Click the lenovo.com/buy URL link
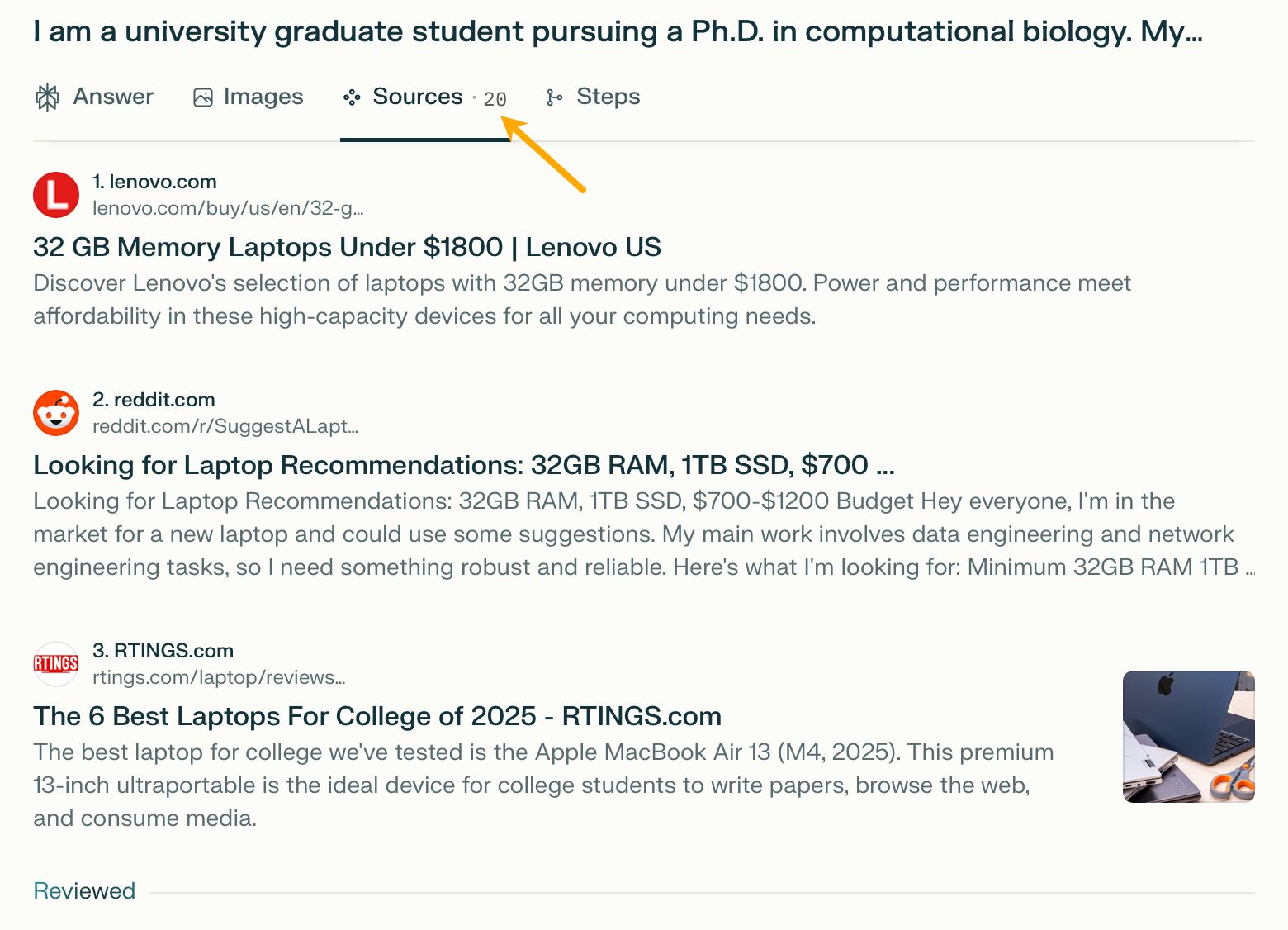1288x930 pixels. [x=229, y=209]
